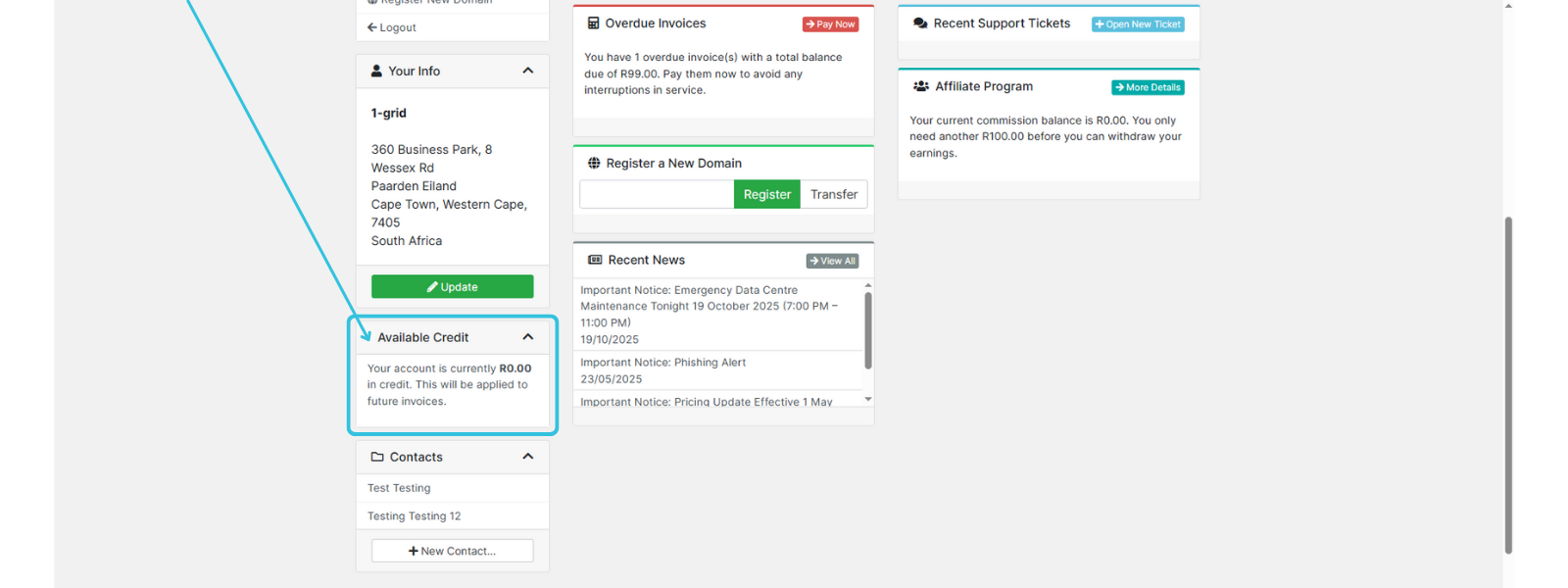The height and width of the screenshot is (588, 1568).
Task: Open a new support ticket
Action: tap(1138, 24)
